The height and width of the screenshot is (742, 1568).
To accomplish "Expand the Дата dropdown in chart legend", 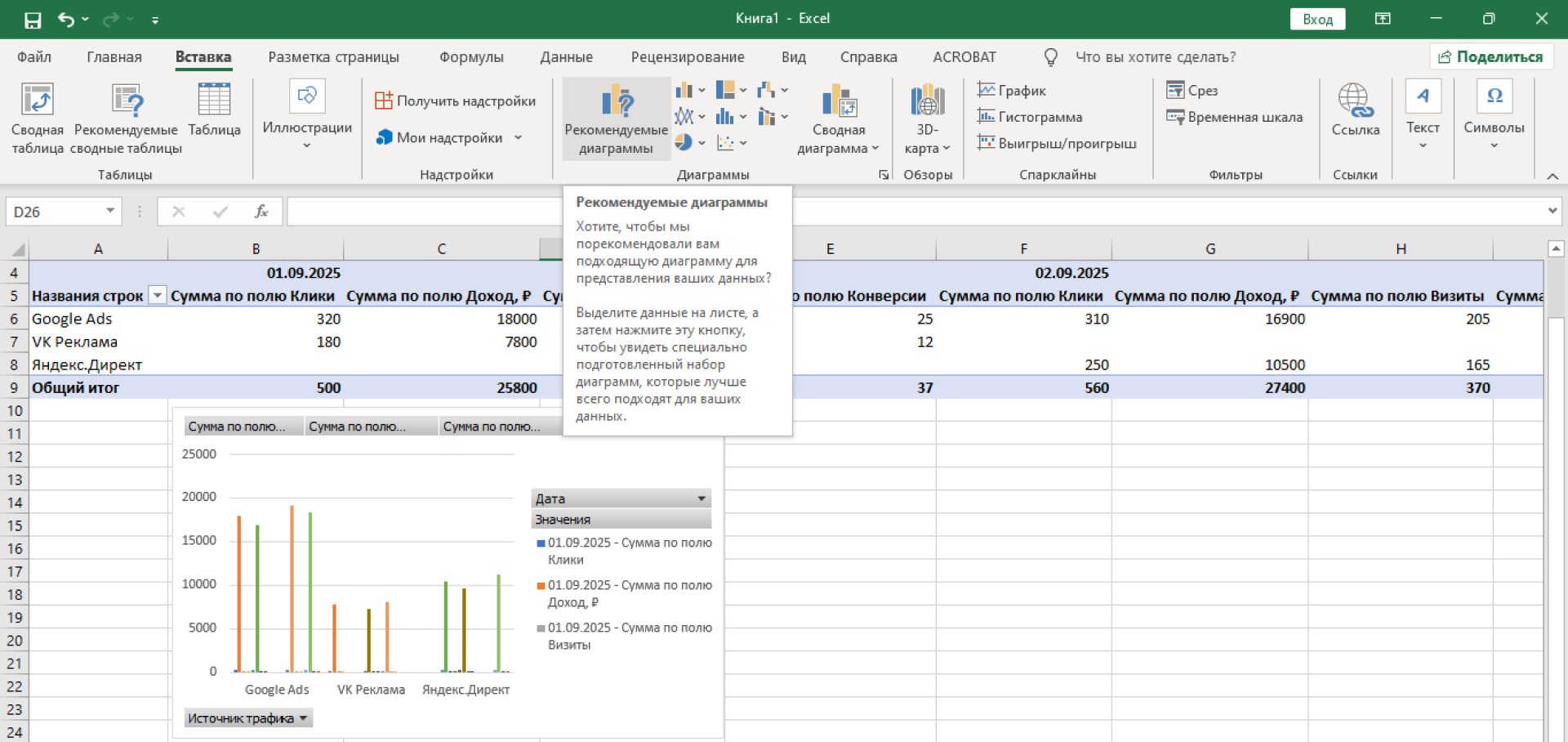I will (x=701, y=498).
